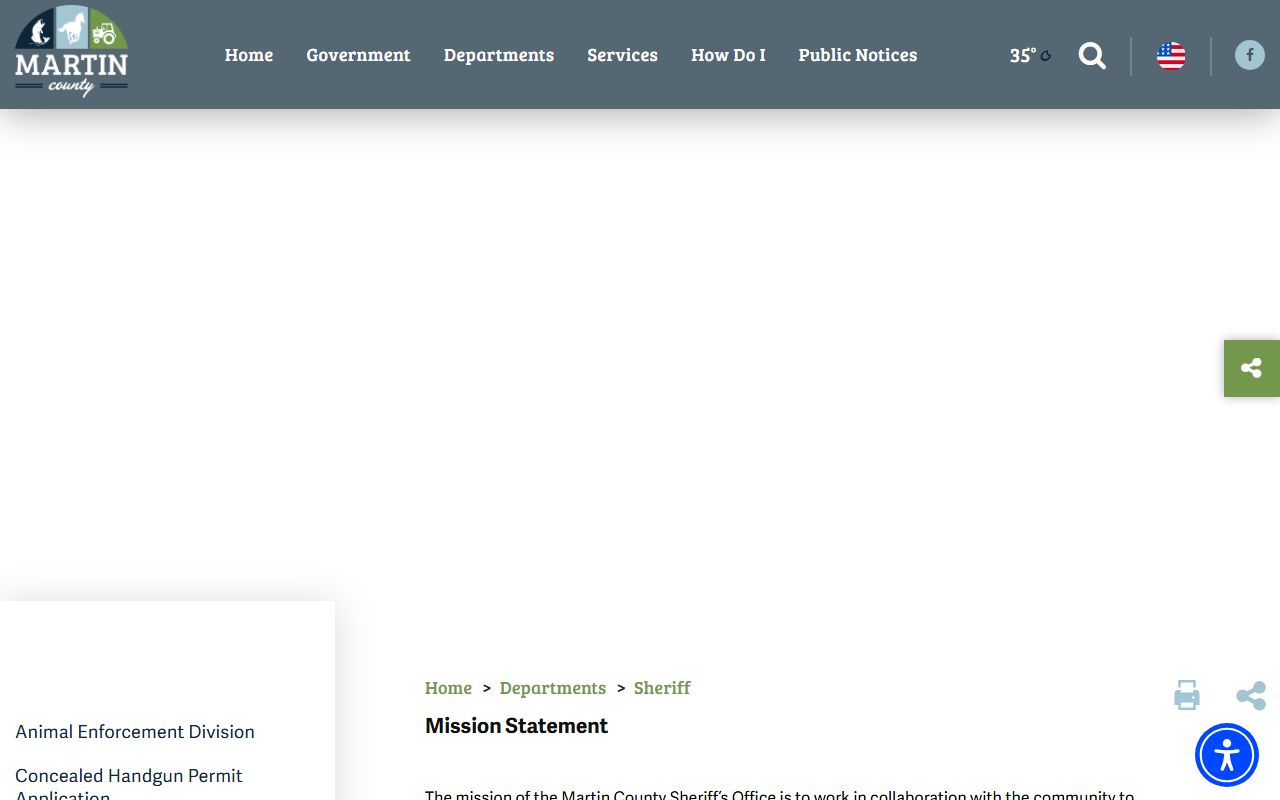Open the How Do I menu

pos(728,55)
